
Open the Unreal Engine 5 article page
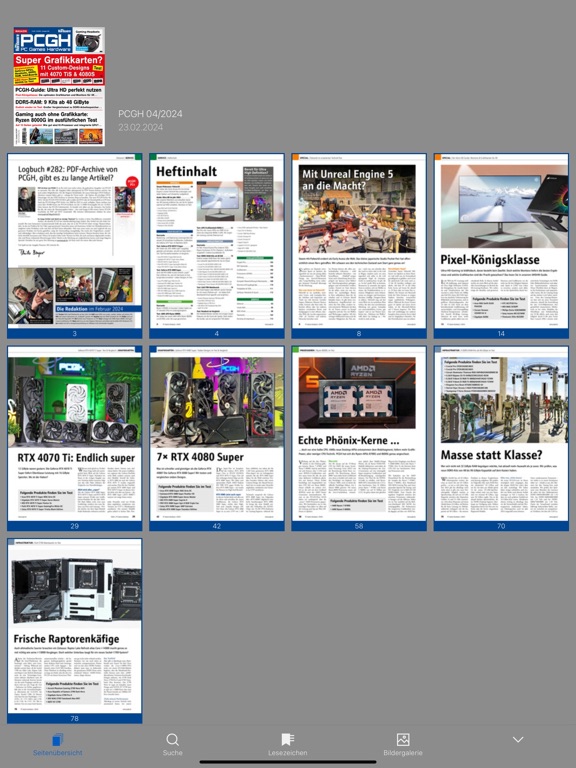pyautogui.click(x=359, y=246)
